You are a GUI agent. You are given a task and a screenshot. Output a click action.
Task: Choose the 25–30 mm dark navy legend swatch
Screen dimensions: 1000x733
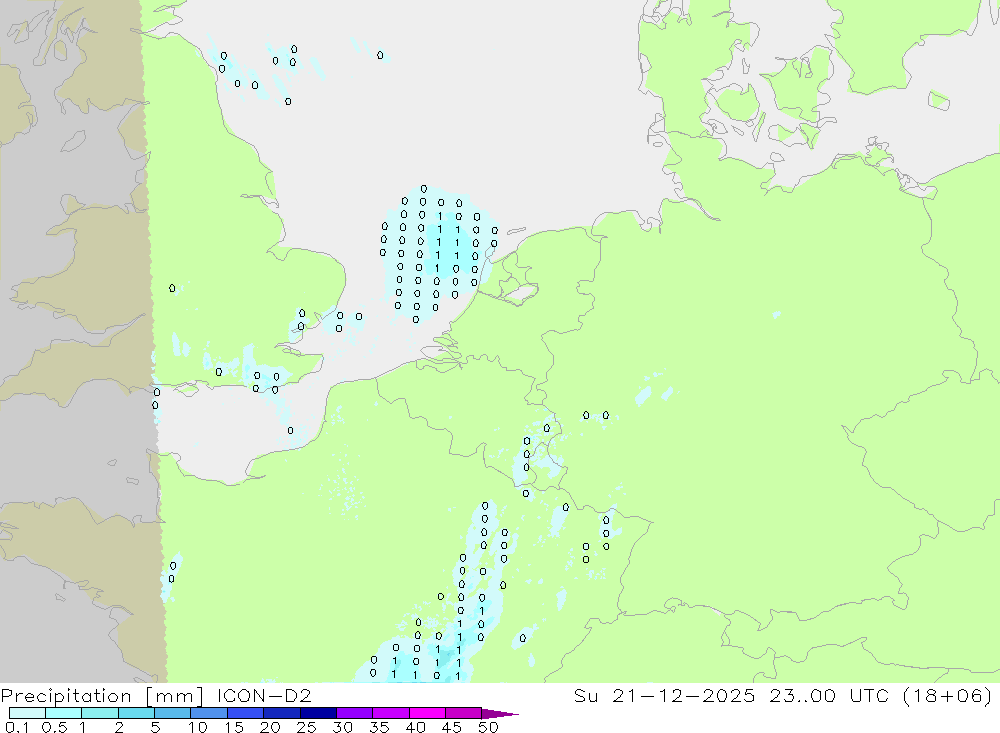(318, 713)
